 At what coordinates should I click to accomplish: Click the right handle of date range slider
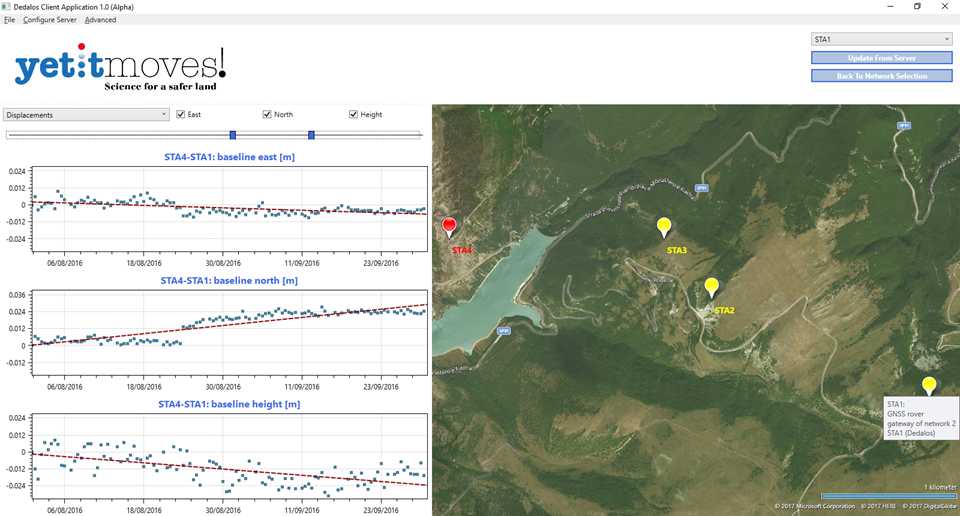coord(311,135)
